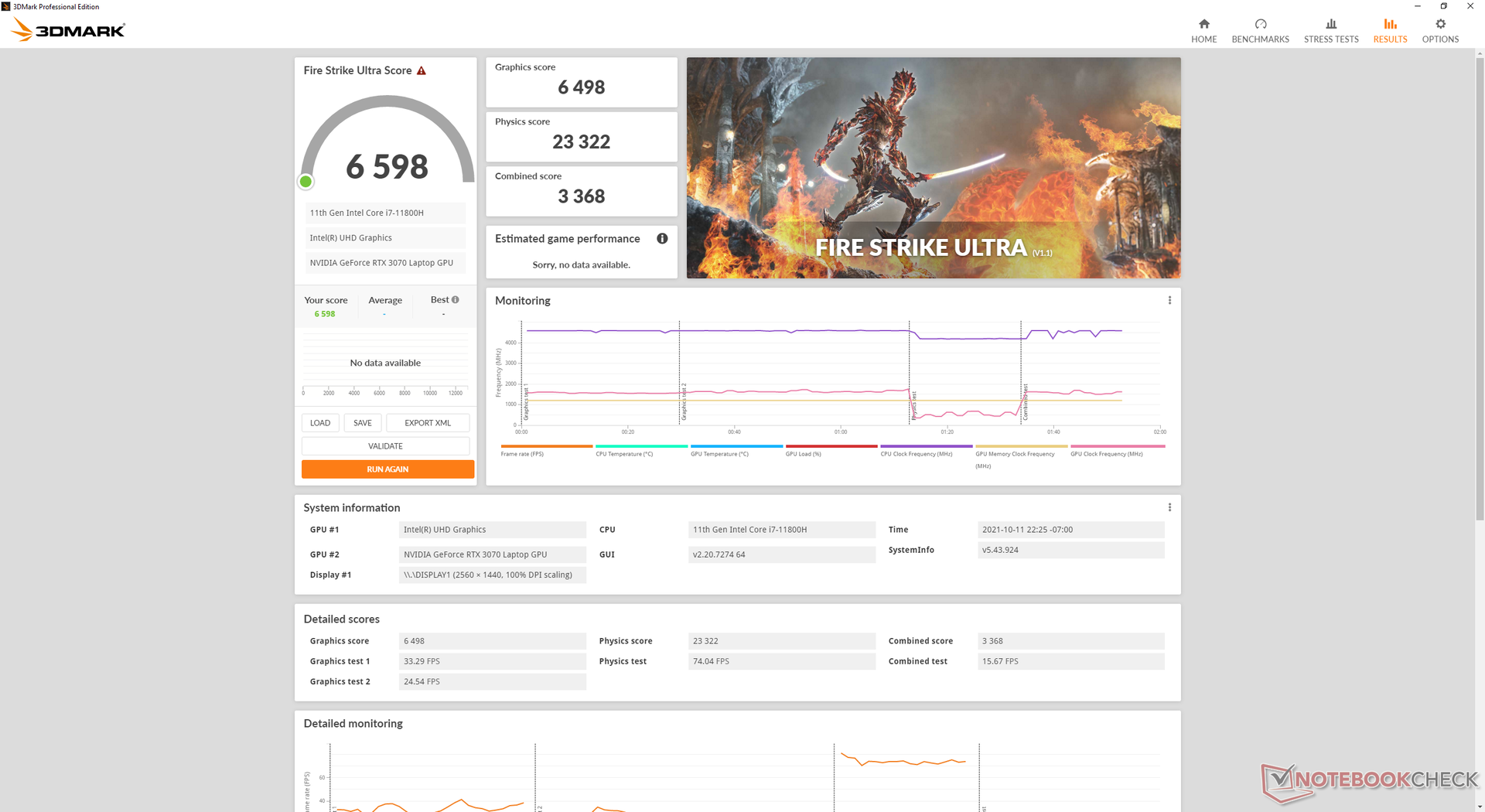Screen dimensions: 1485x812
Task: Toggle the Frame rate (FPS) legend series
Action: (522, 454)
